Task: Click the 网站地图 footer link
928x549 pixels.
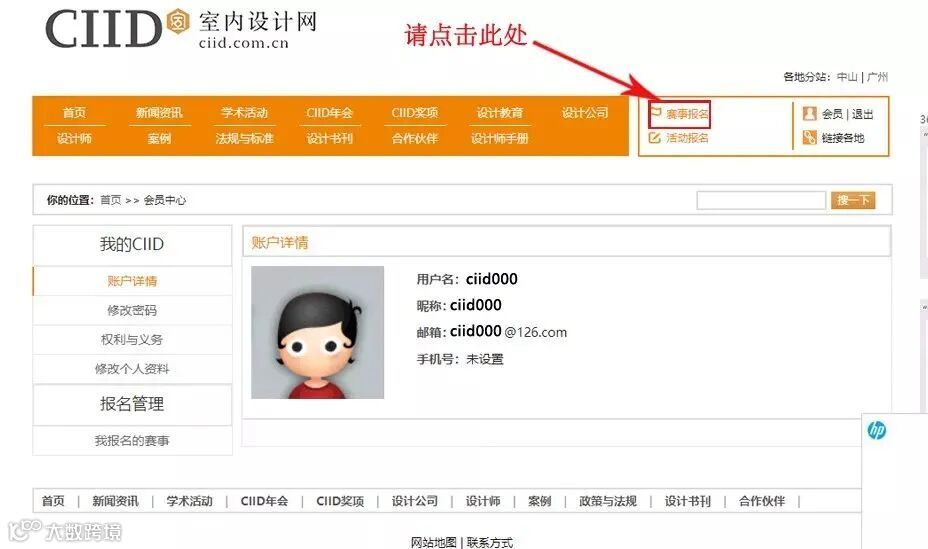Action: pos(434,542)
